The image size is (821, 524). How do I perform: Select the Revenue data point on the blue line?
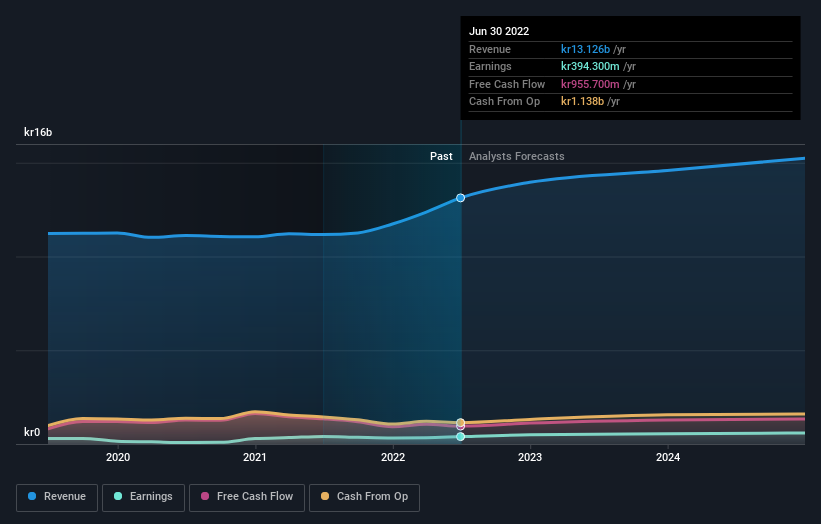click(460, 198)
